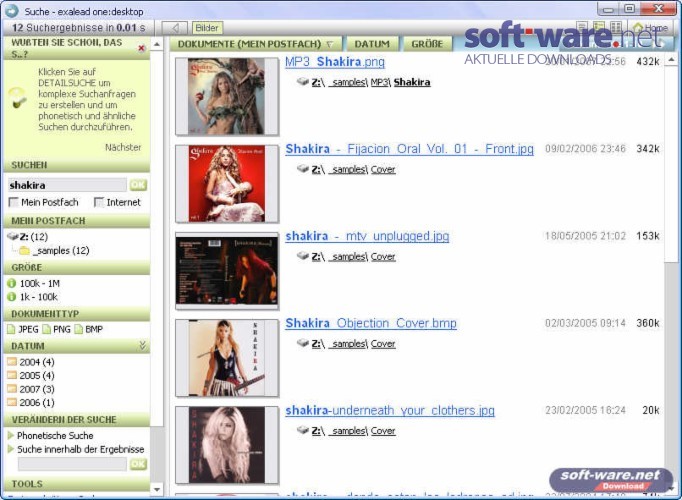The width and height of the screenshot is (682, 500).
Task: Filter by size 1k - 100k
Action: point(33,297)
